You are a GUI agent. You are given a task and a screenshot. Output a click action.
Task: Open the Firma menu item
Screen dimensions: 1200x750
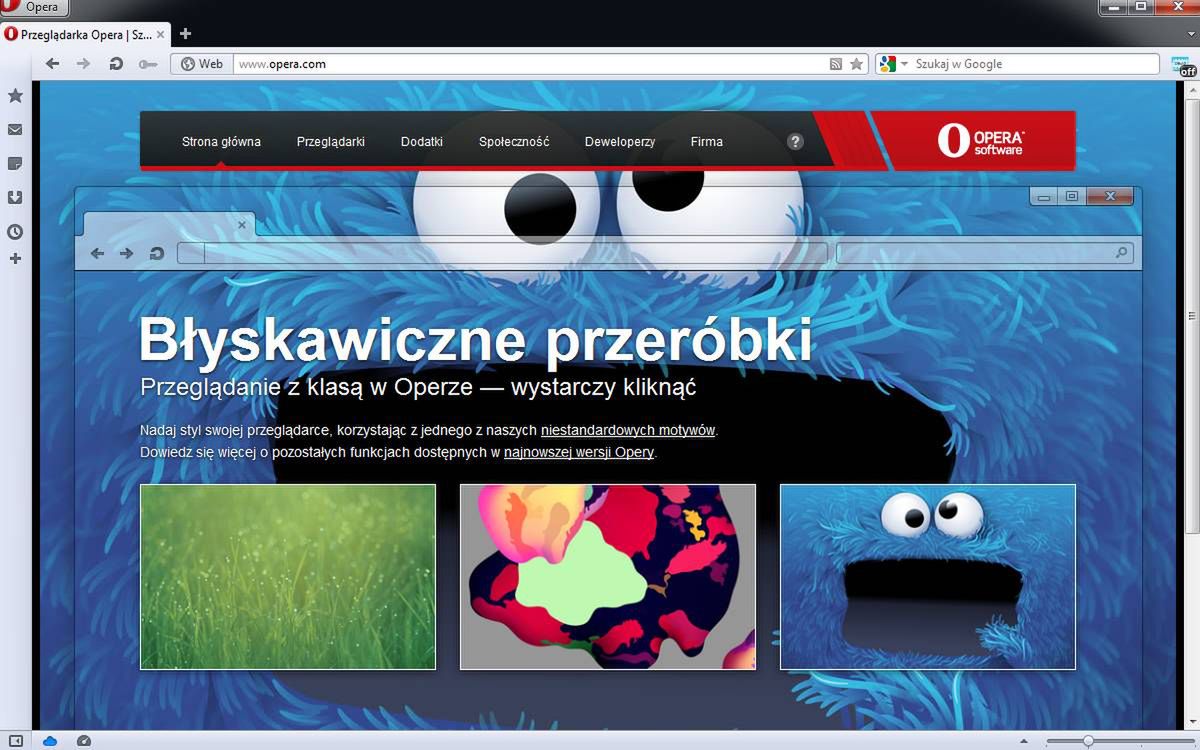pos(706,142)
